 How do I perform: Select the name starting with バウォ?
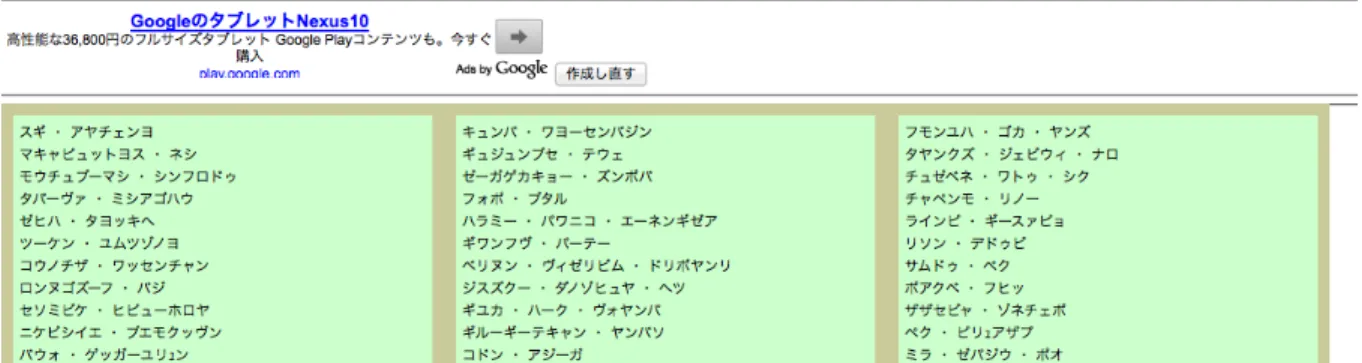click(103, 355)
